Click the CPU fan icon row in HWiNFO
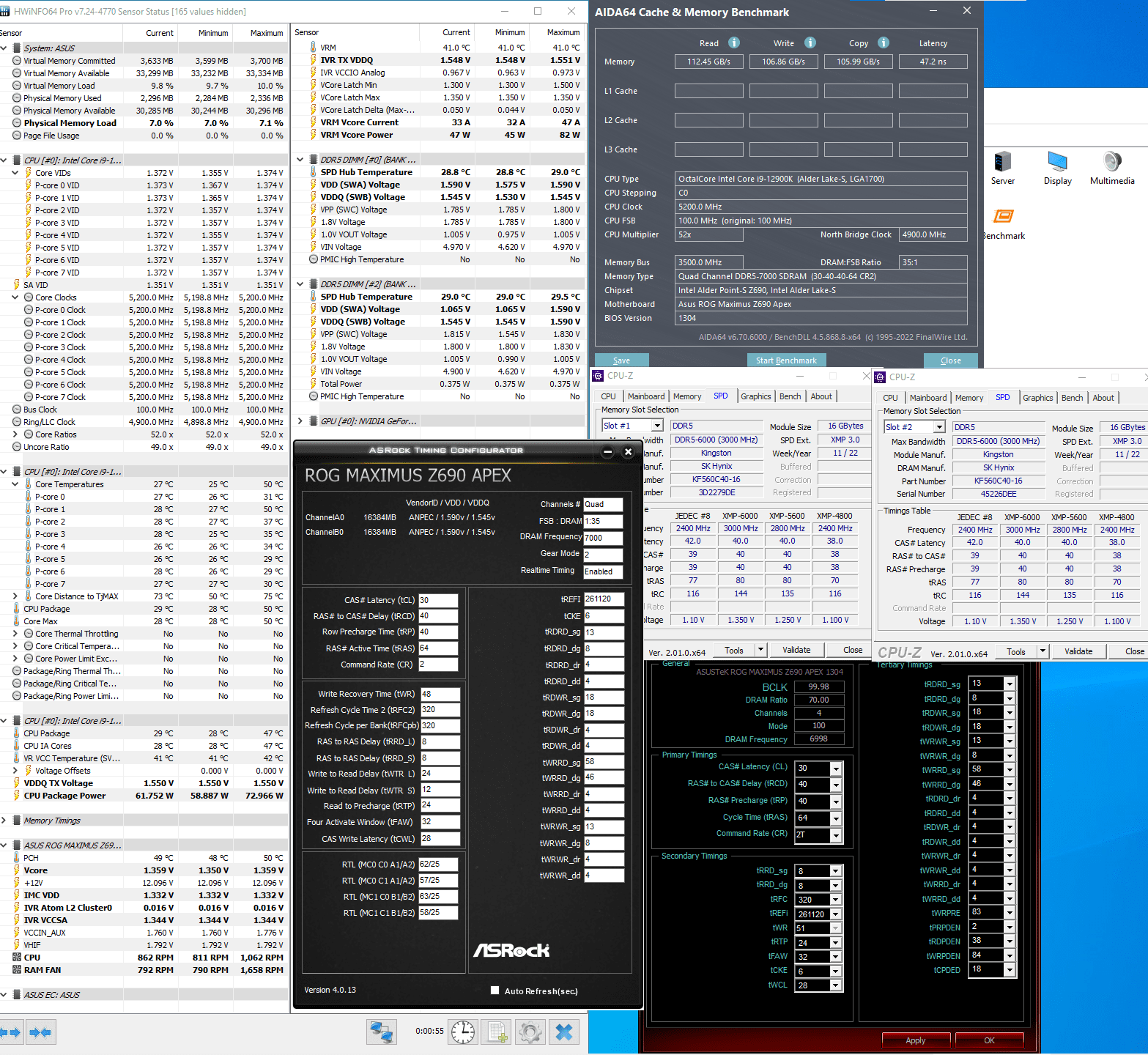This screenshot has width=1148, height=1055. (x=17, y=958)
